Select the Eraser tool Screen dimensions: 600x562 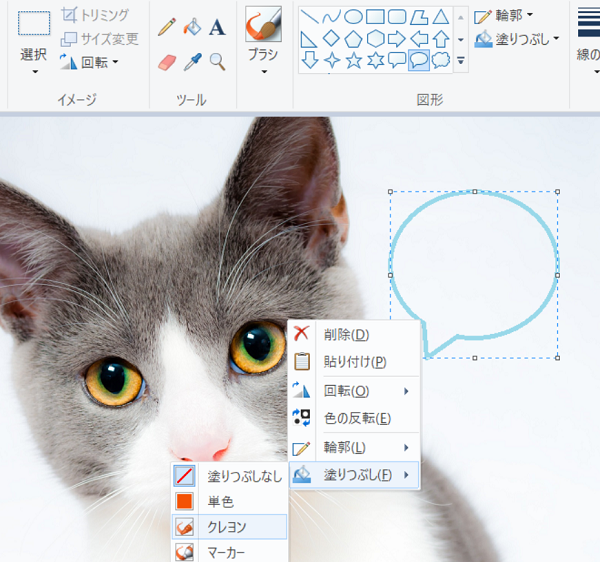(167, 62)
